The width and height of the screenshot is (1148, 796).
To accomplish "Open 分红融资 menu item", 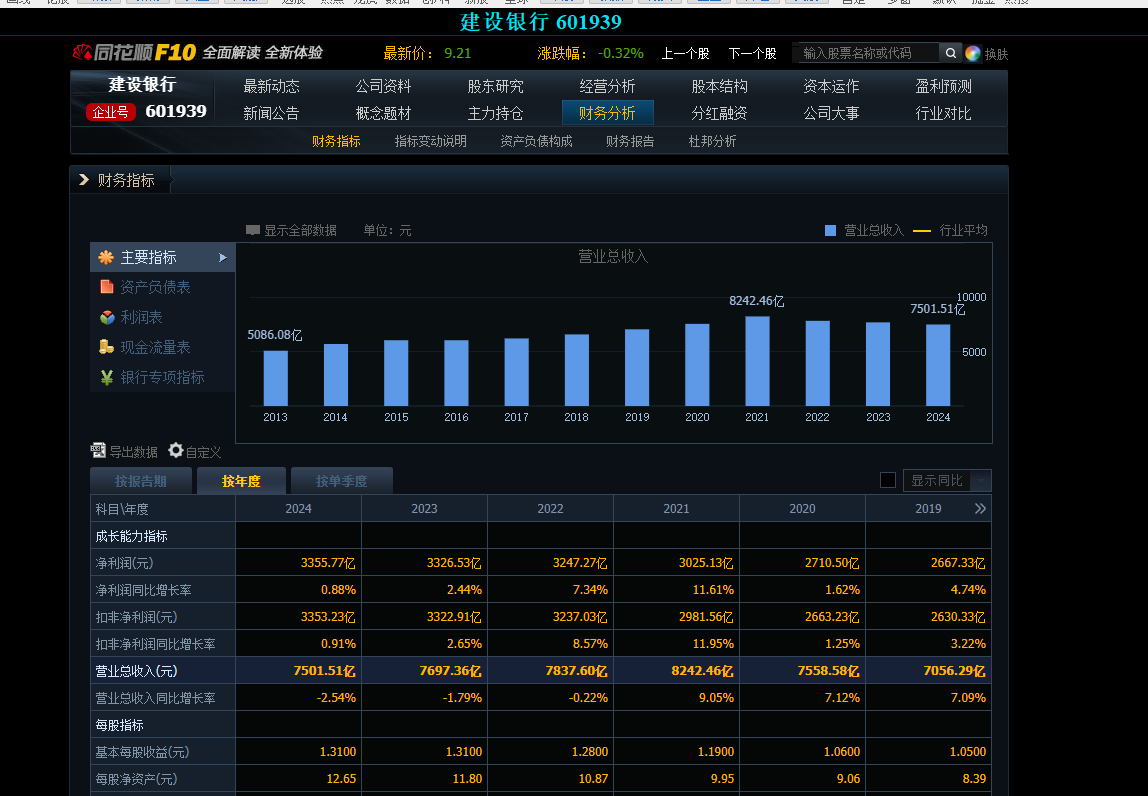I will pyautogui.click(x=719, y=114).
